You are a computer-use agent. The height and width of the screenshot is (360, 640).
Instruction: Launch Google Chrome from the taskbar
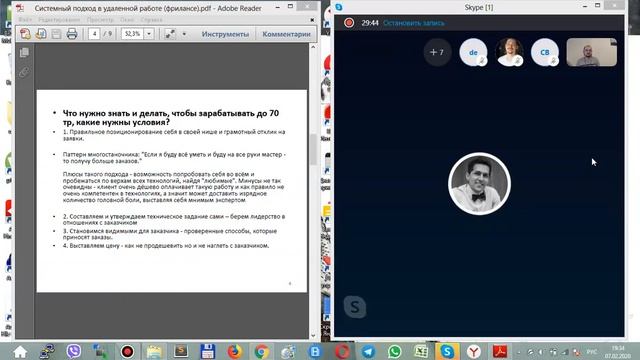click(x=261, y=351)
